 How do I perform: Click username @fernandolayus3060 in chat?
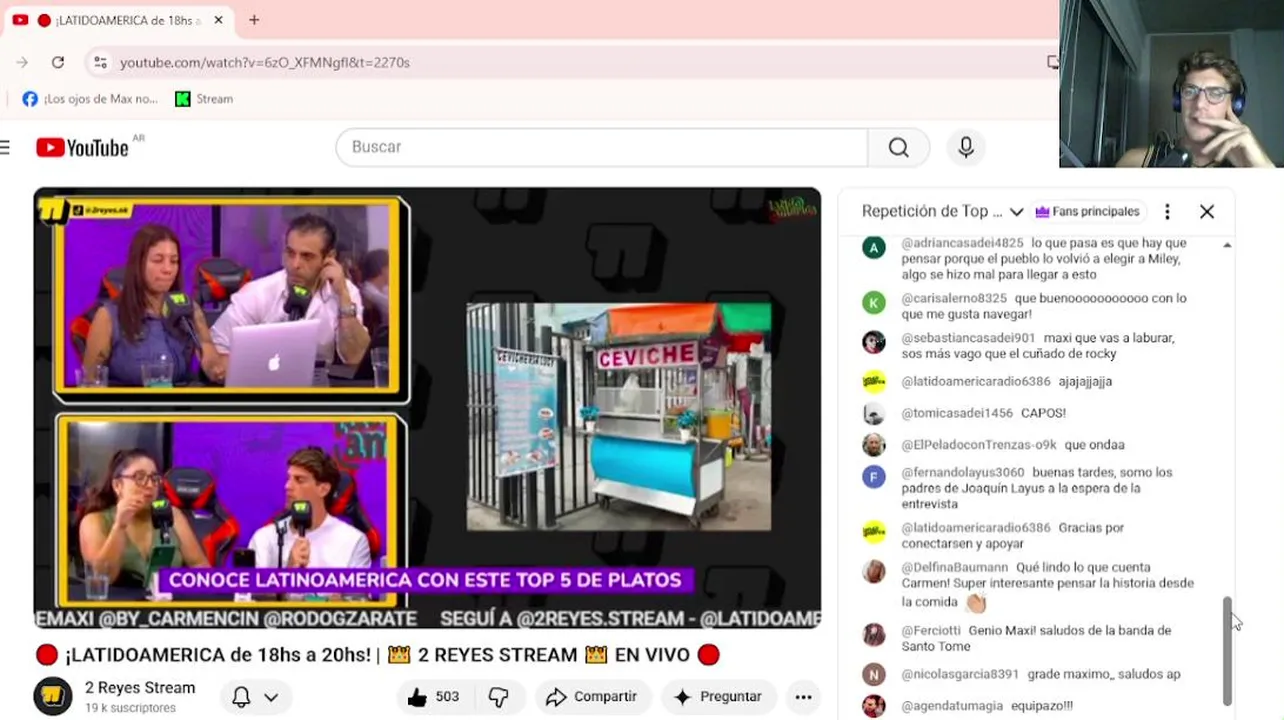click(x=963, y=472)
